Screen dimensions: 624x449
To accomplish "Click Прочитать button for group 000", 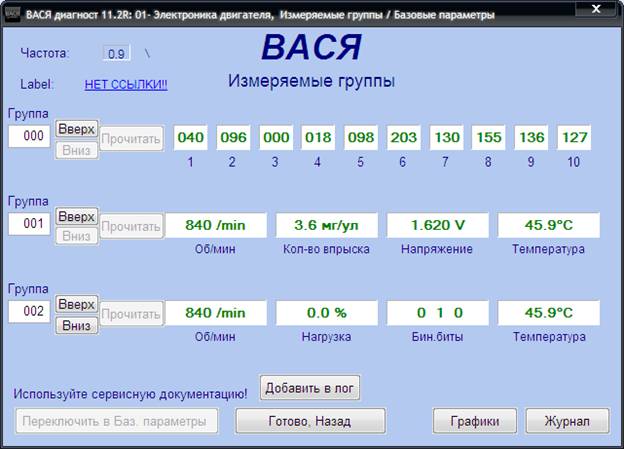I will [131, 139].
